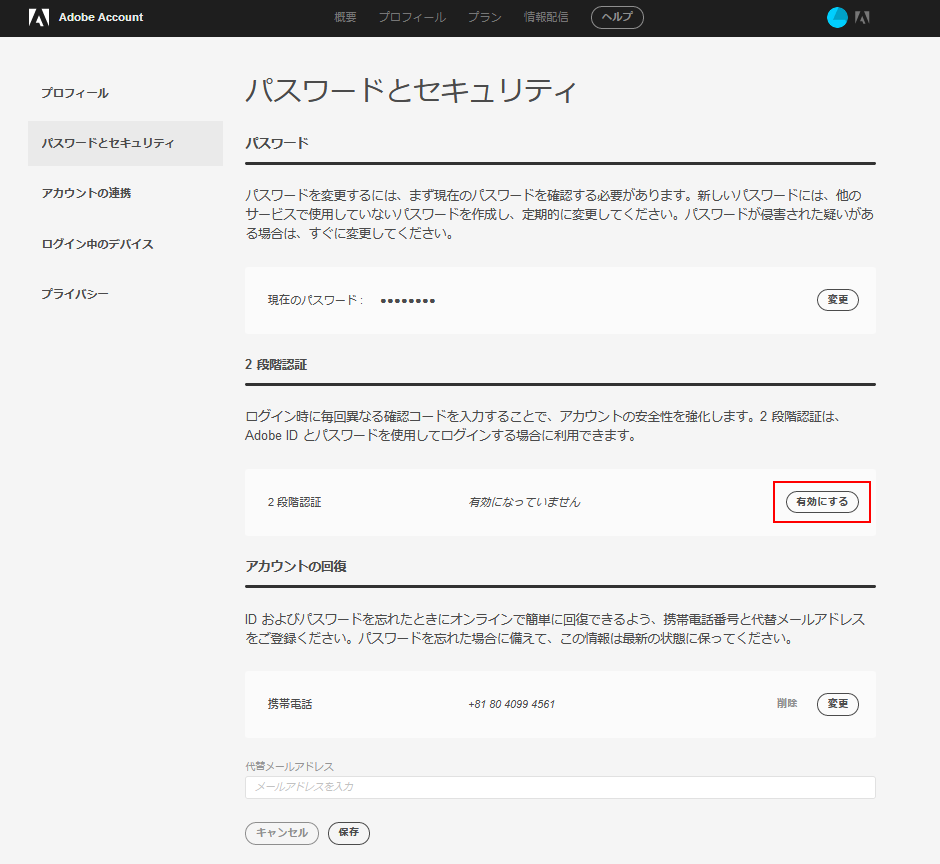Viewport: 940px width, 864px height.
Task: Click the 現在のパスワード label
Action: [x=315, y=300]
